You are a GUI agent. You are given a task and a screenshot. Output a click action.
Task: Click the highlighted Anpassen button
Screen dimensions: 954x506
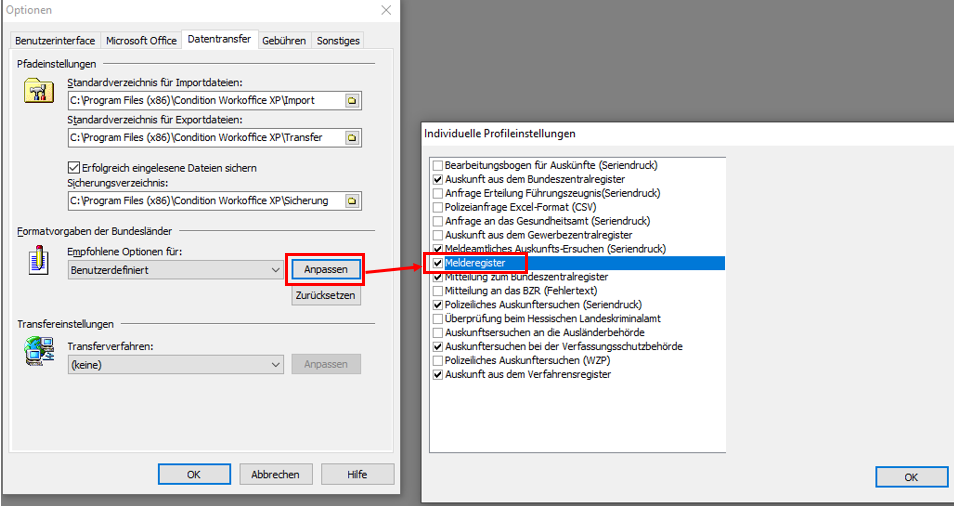tap(325, 270)
